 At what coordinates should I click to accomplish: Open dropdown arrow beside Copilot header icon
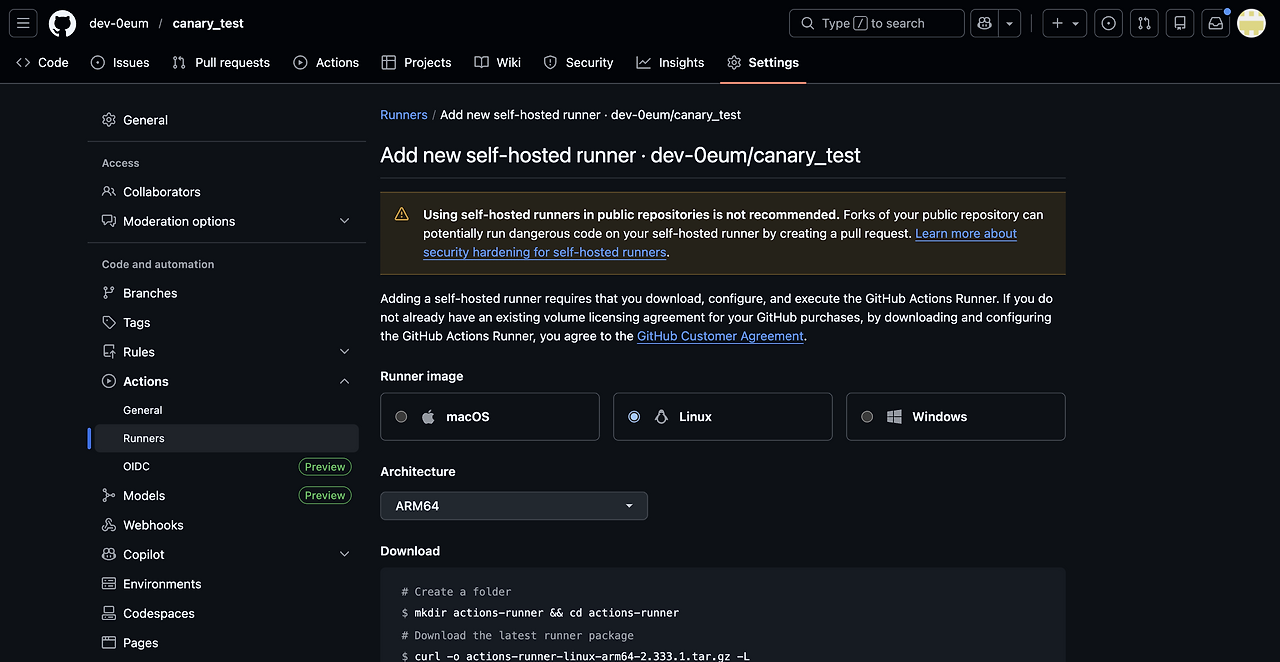[1010, 23]
